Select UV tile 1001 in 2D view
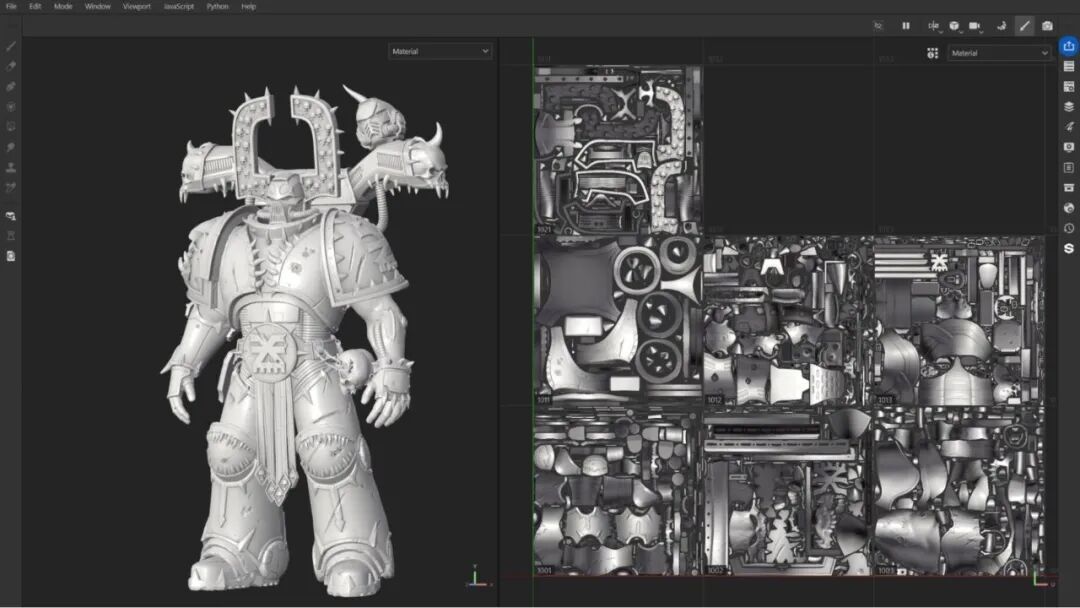The image size is (1080, 608). tap(618, 490)
